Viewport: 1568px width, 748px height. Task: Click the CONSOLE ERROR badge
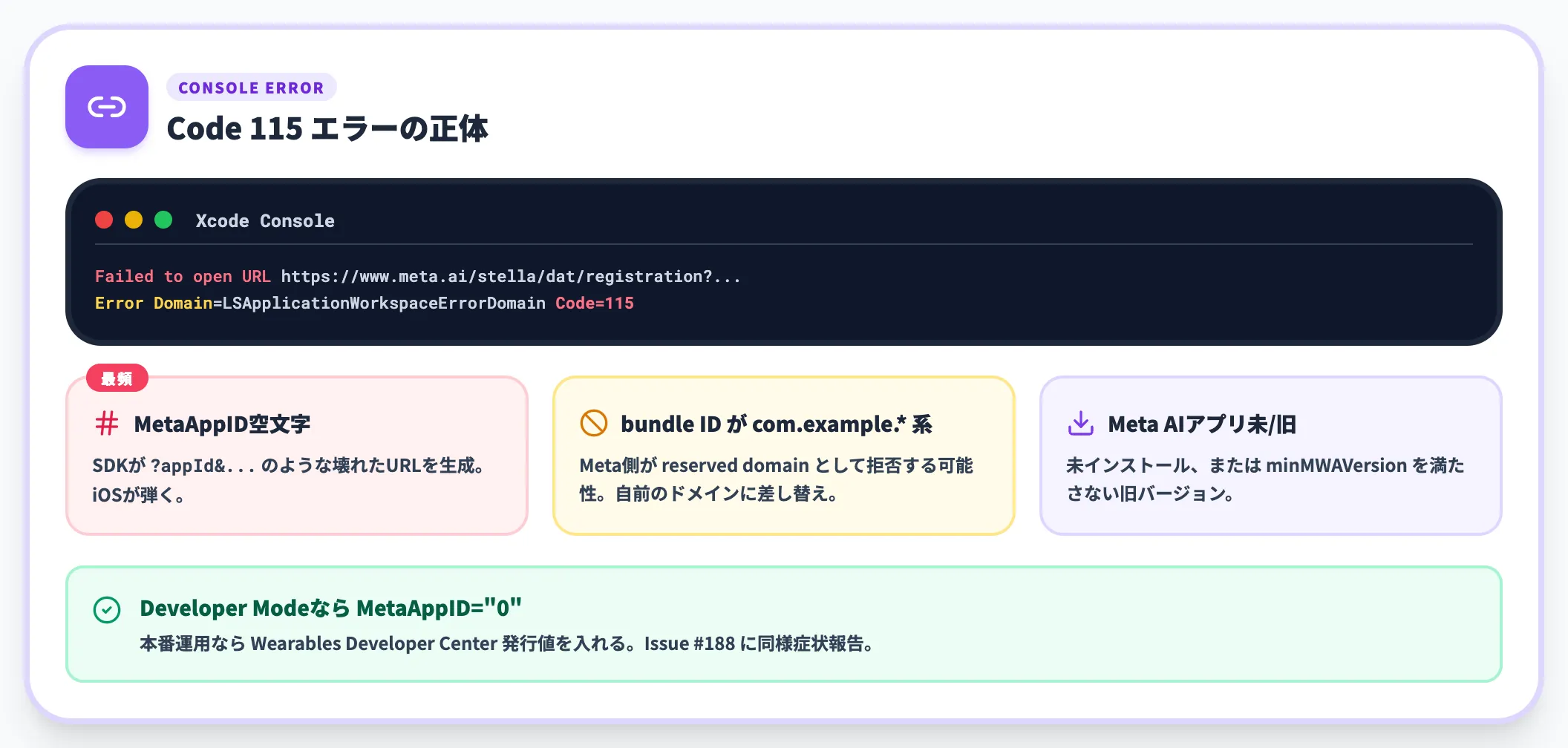251,88
